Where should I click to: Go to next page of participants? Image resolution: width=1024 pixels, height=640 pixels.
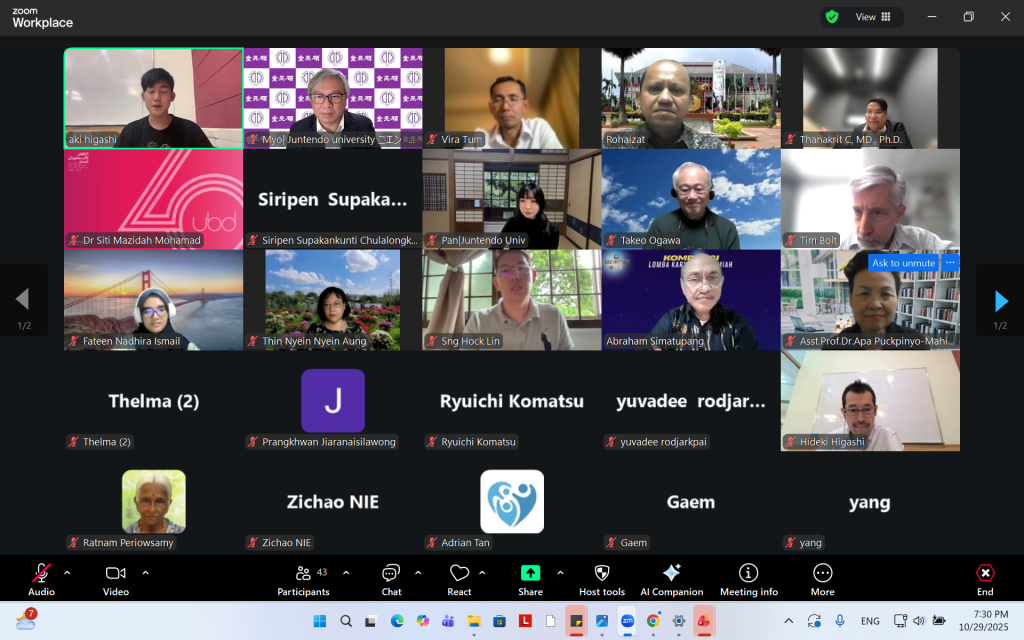tap(1000, 300)
